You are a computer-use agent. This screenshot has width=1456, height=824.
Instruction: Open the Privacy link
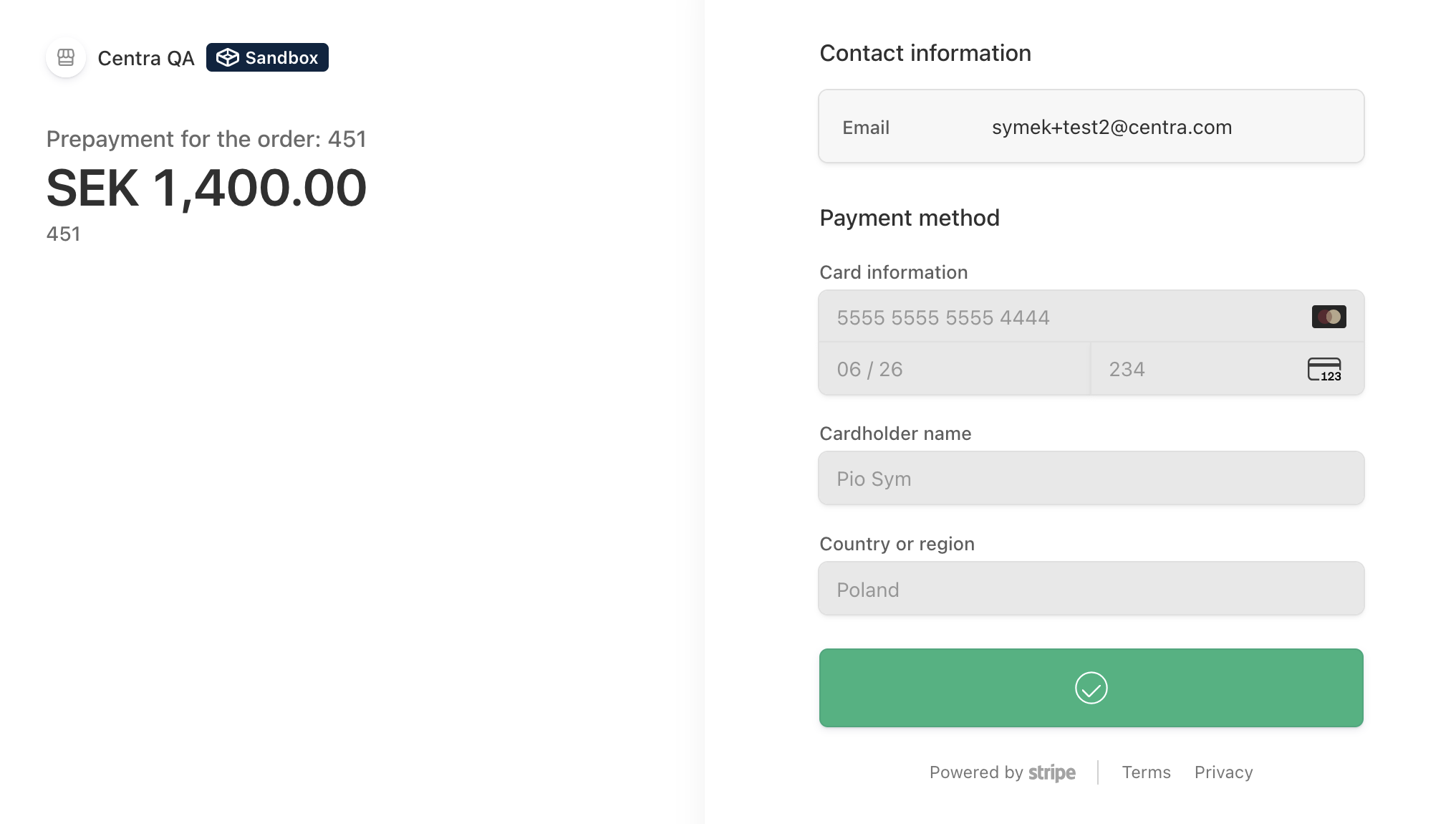1223,772
